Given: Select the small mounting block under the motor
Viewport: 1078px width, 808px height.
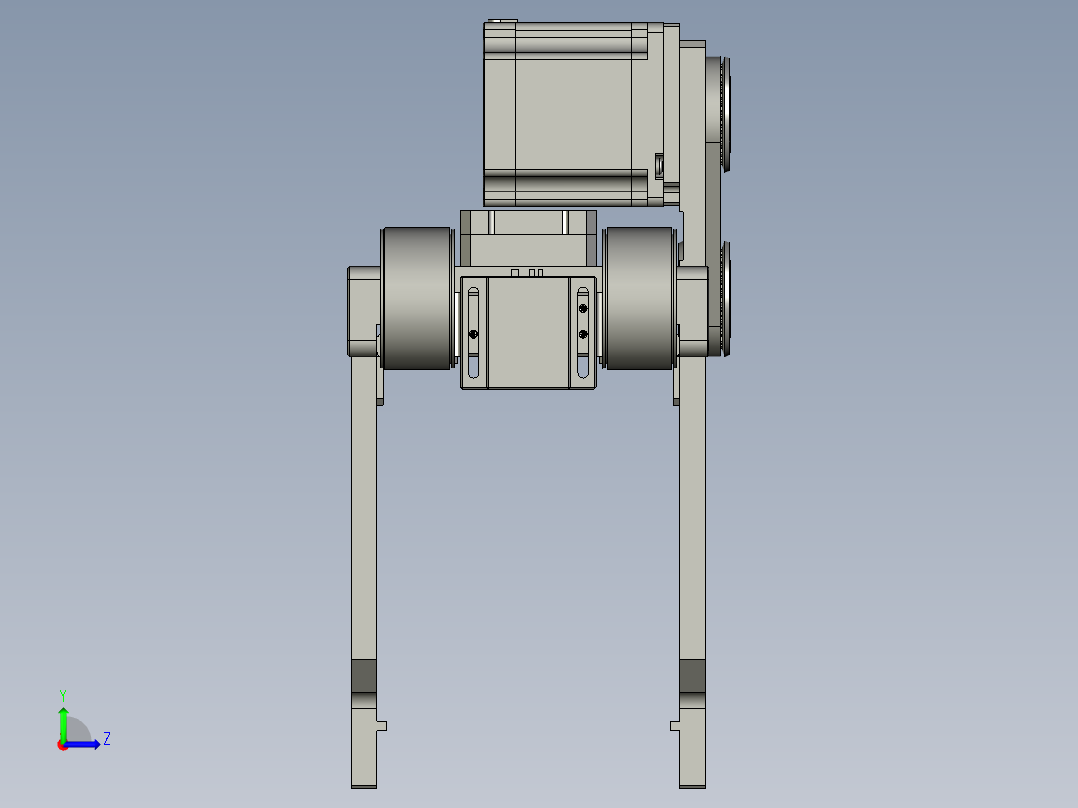Looking at the screenshot, I should pos(528,238).
